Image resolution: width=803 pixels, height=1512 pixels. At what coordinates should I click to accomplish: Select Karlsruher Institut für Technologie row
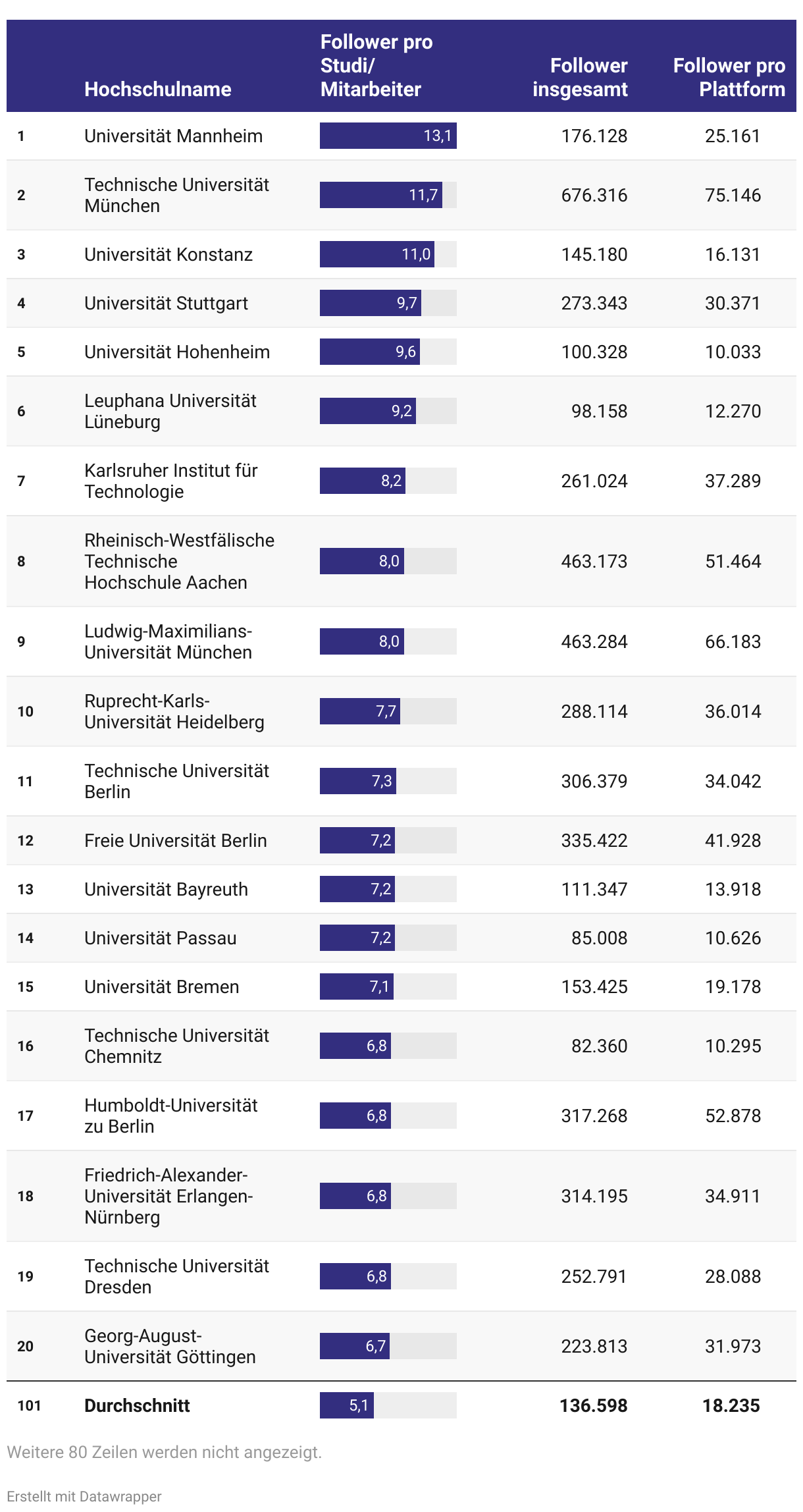(401, 481)
